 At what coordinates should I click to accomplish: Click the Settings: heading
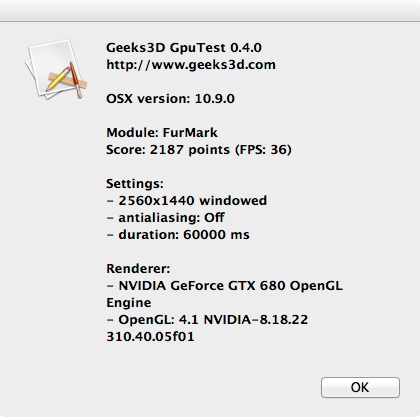click(135, 184)
